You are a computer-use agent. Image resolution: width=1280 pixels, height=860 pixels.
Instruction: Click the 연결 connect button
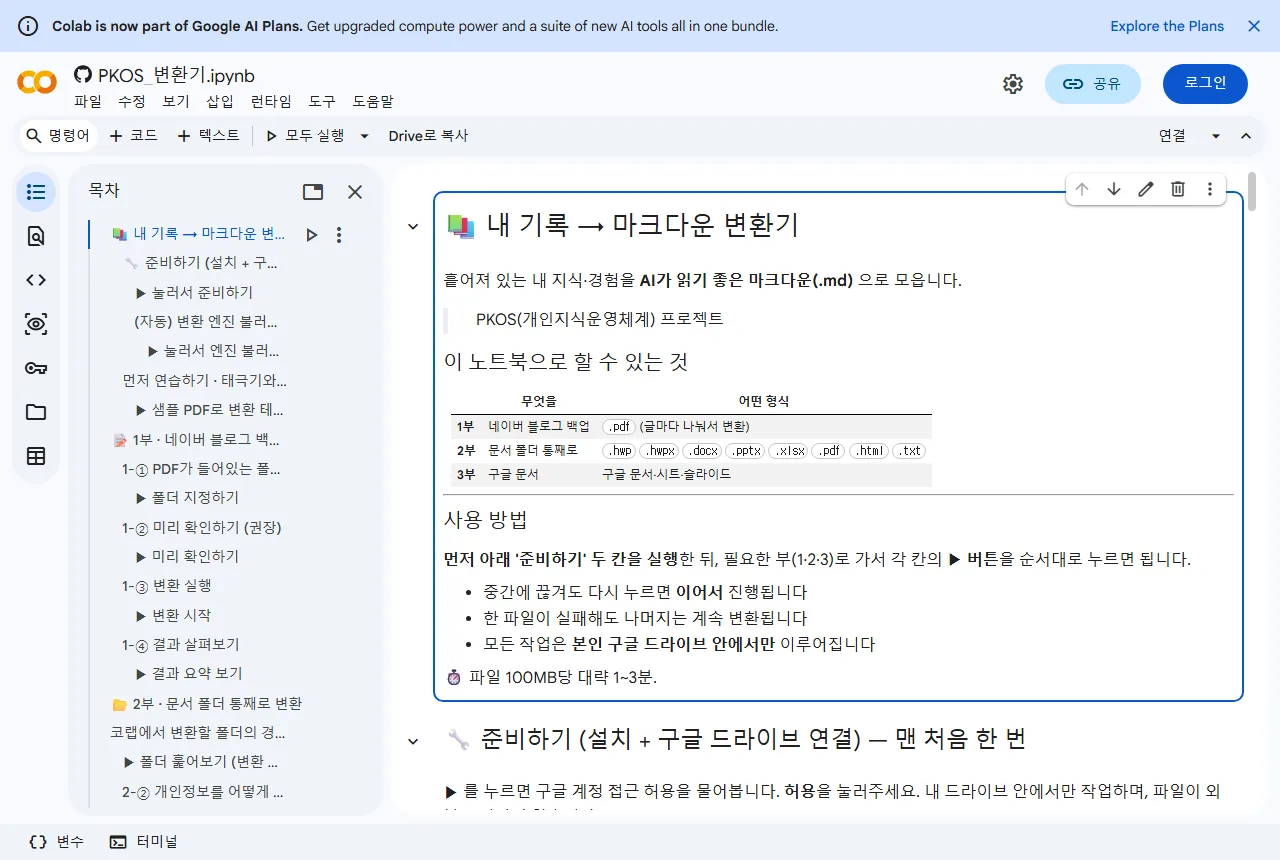pos(1172,136)
